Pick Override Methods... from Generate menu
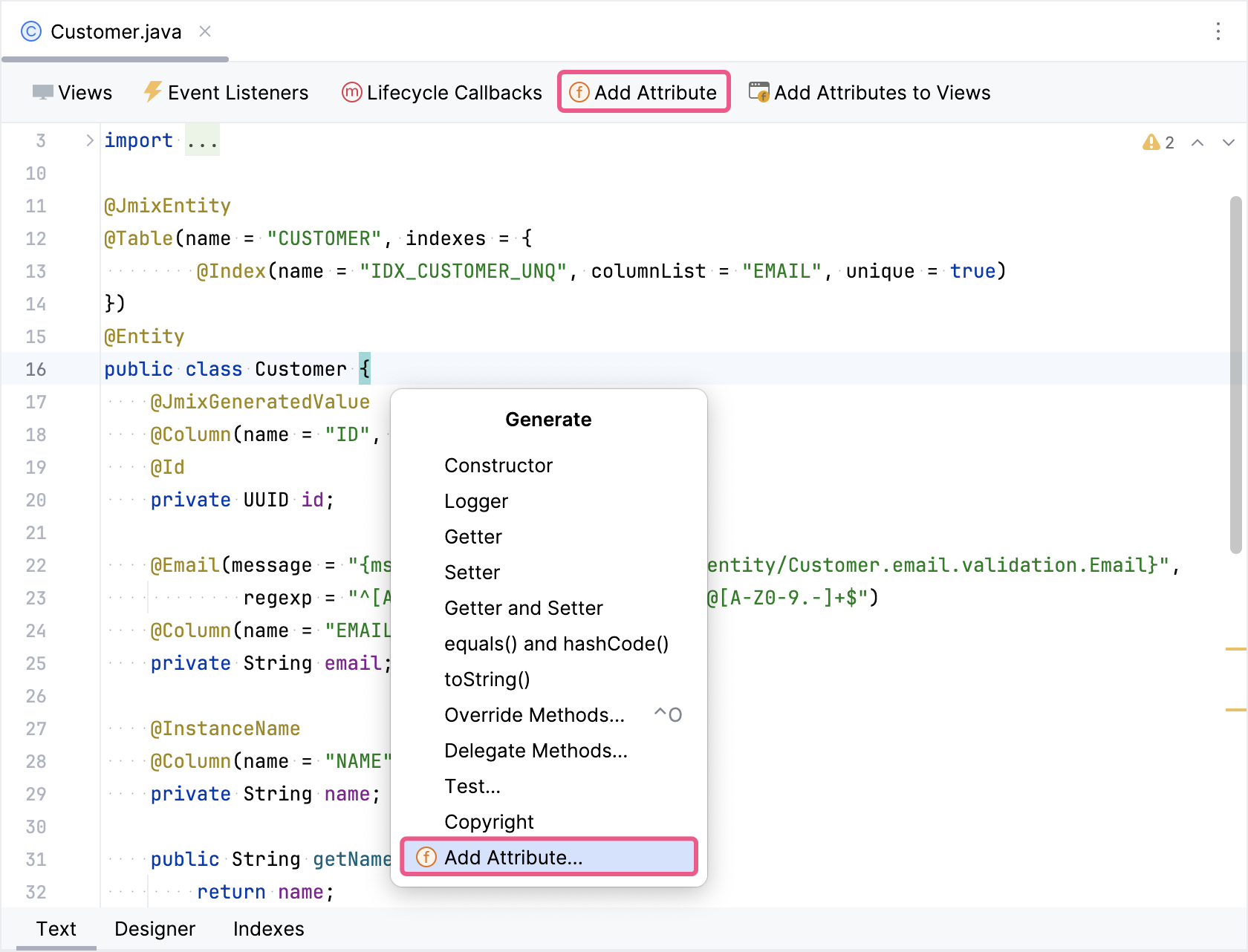The image size is (1248, 952). coord(534,715)
